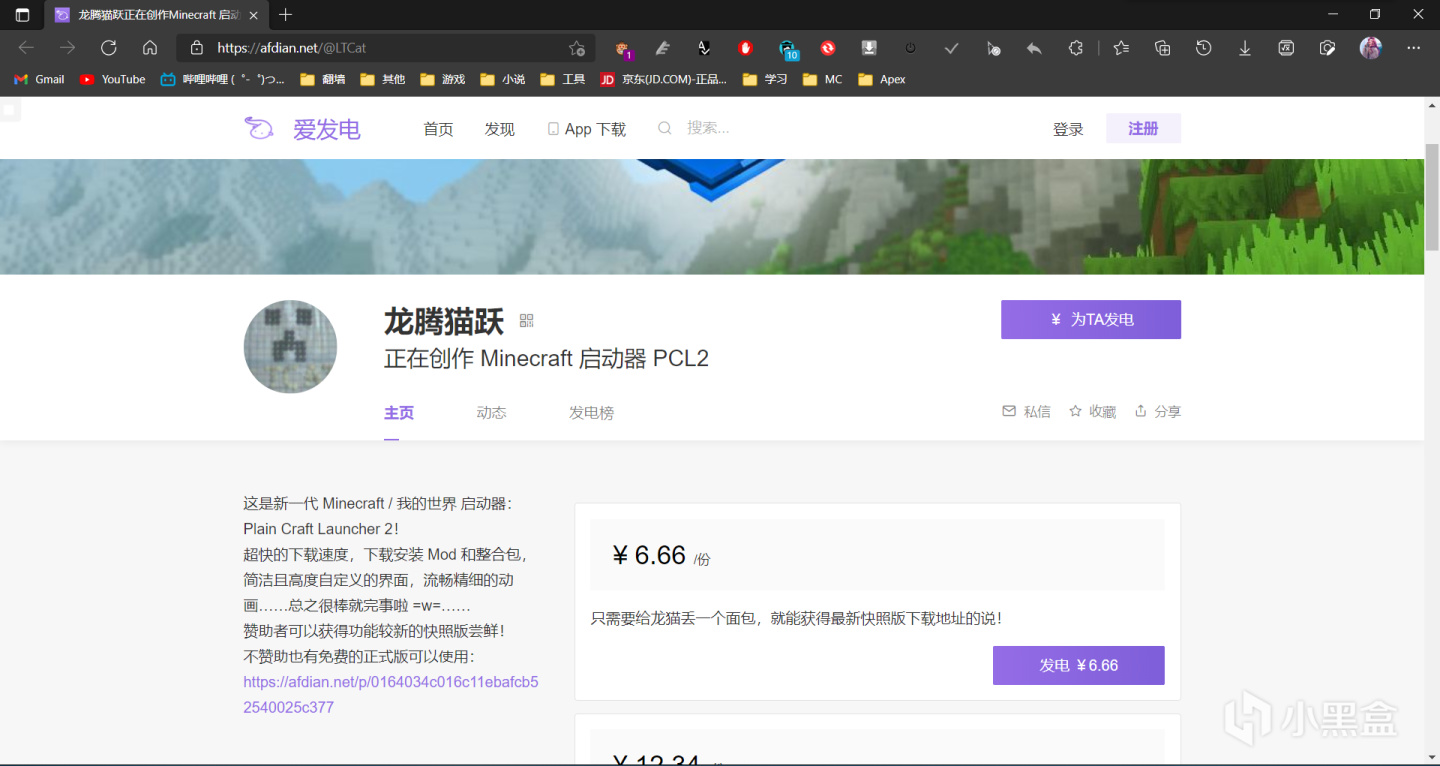The width and height of the screenshot is (1440, 766).
Task: Open the afdian.net/p/0164034c... link
Action: 391,694
